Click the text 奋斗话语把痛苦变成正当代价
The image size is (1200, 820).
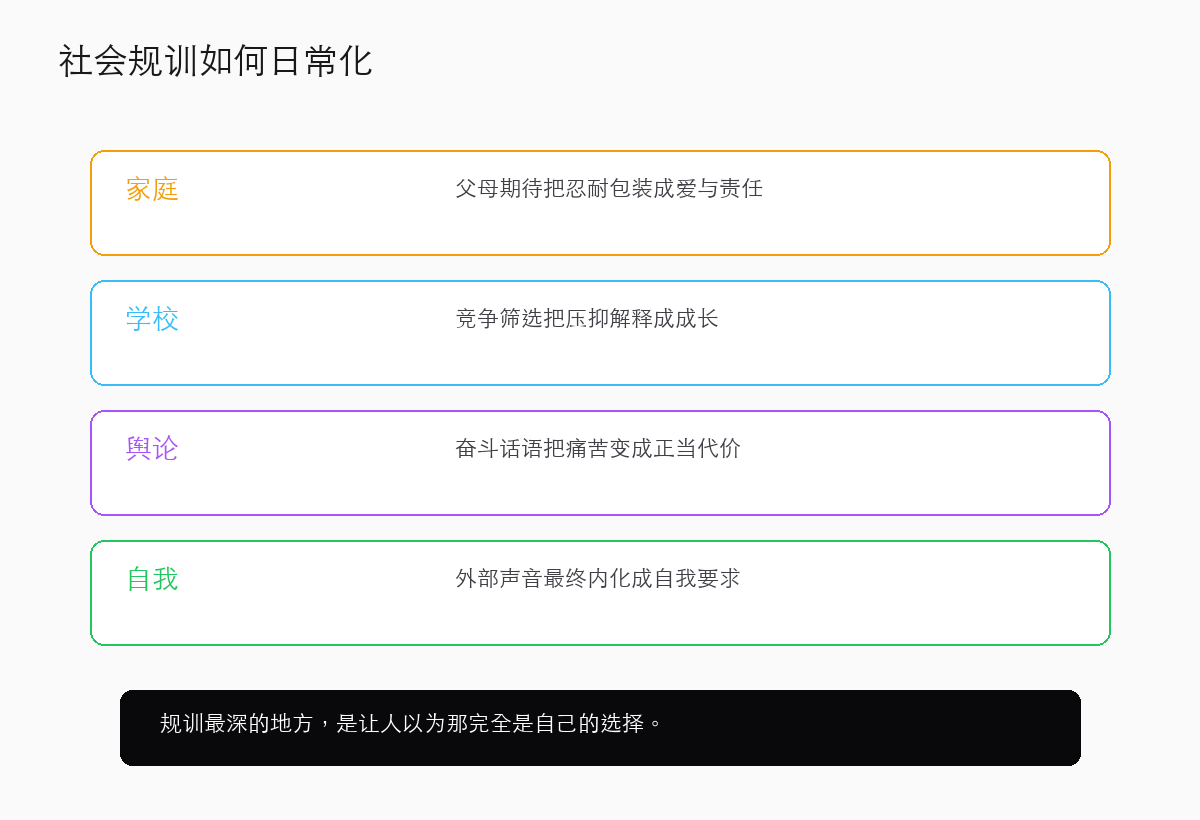(598, 448)
